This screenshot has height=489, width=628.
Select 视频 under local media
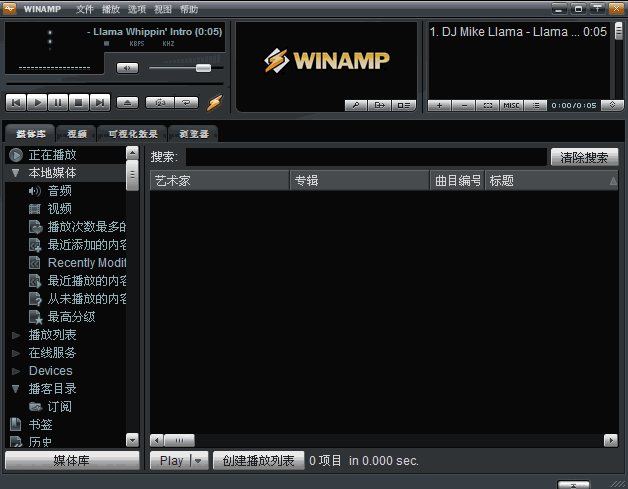[x=60, y=209]
